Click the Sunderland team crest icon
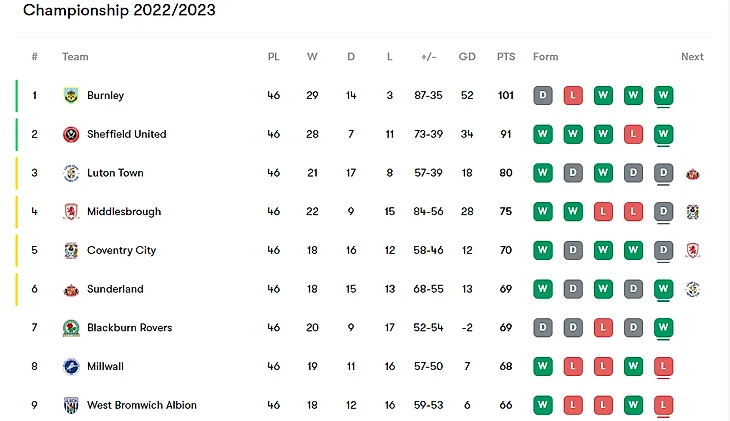The height and width of the screenshot is (421, 730). point(71,289)
